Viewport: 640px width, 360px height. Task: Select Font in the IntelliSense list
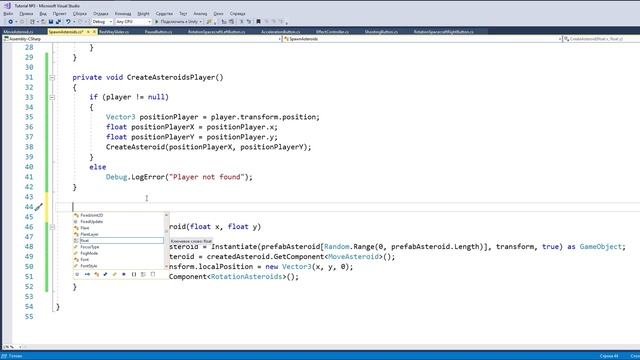coord(118,260)
